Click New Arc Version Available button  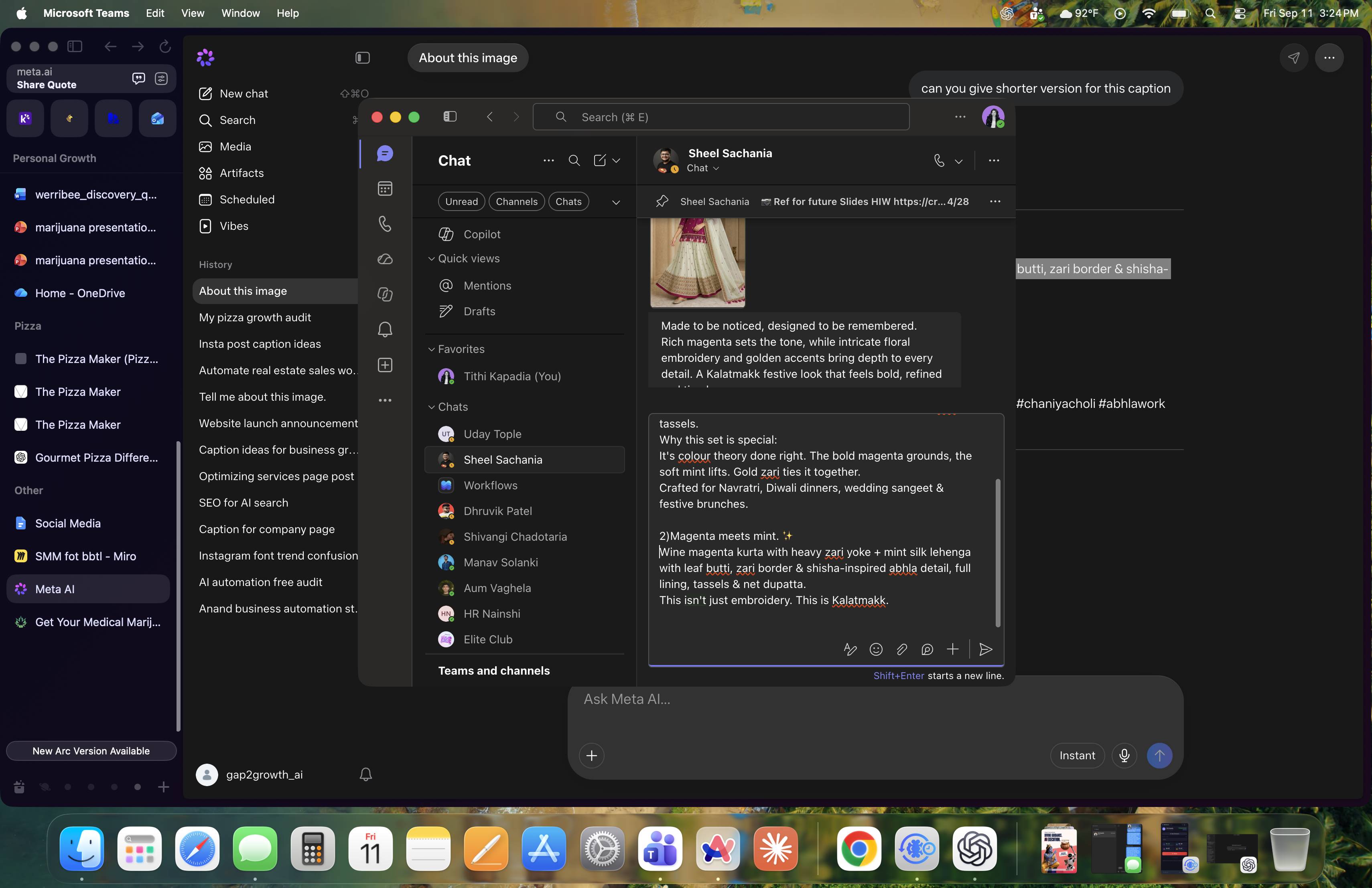91,751
